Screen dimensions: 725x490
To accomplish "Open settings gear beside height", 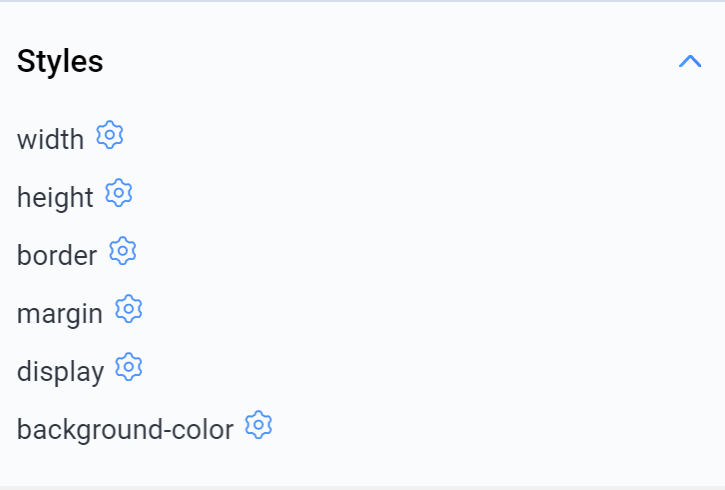I will [x=119, y=193].
